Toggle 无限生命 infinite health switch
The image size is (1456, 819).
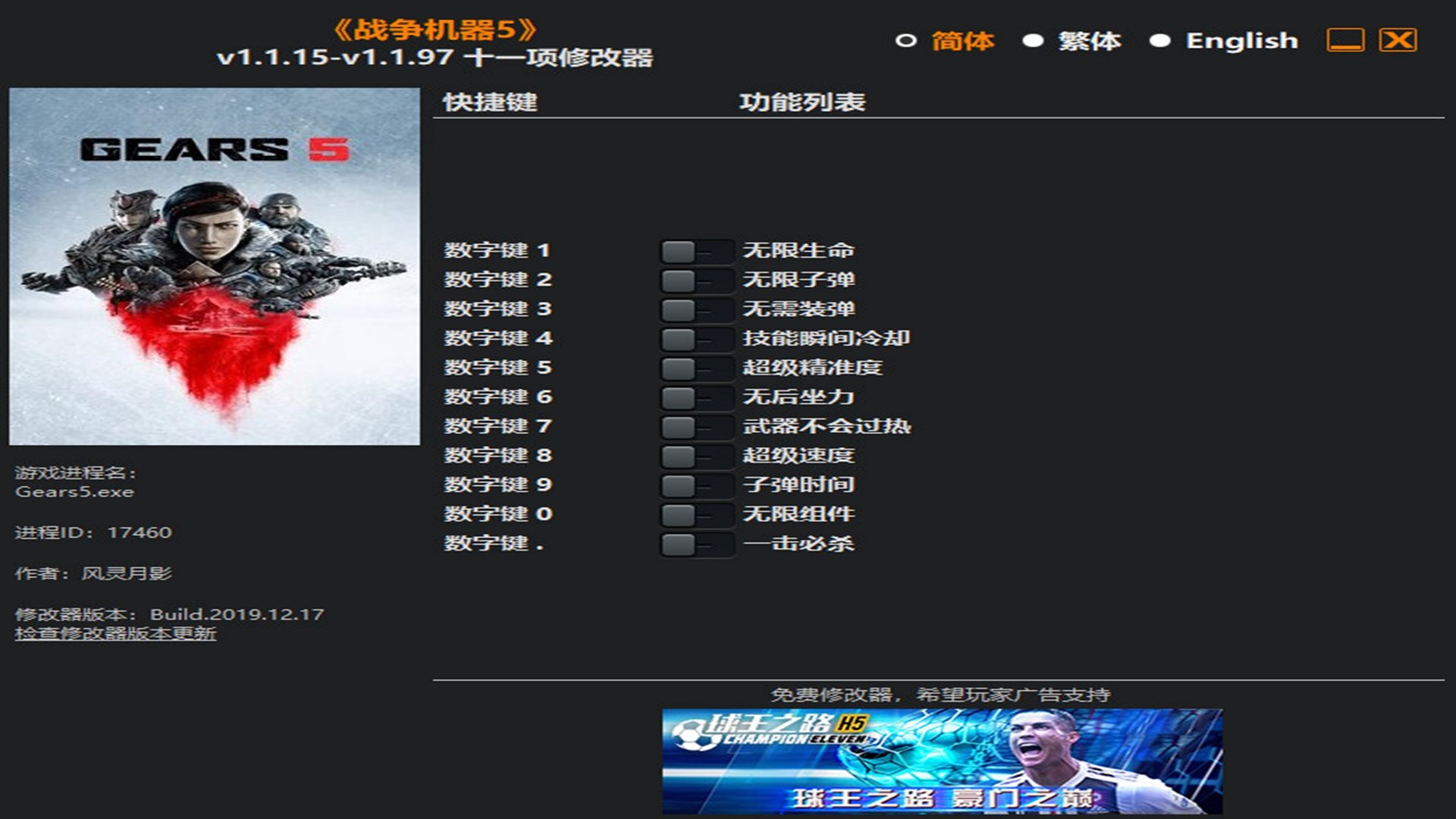(697, 251)
